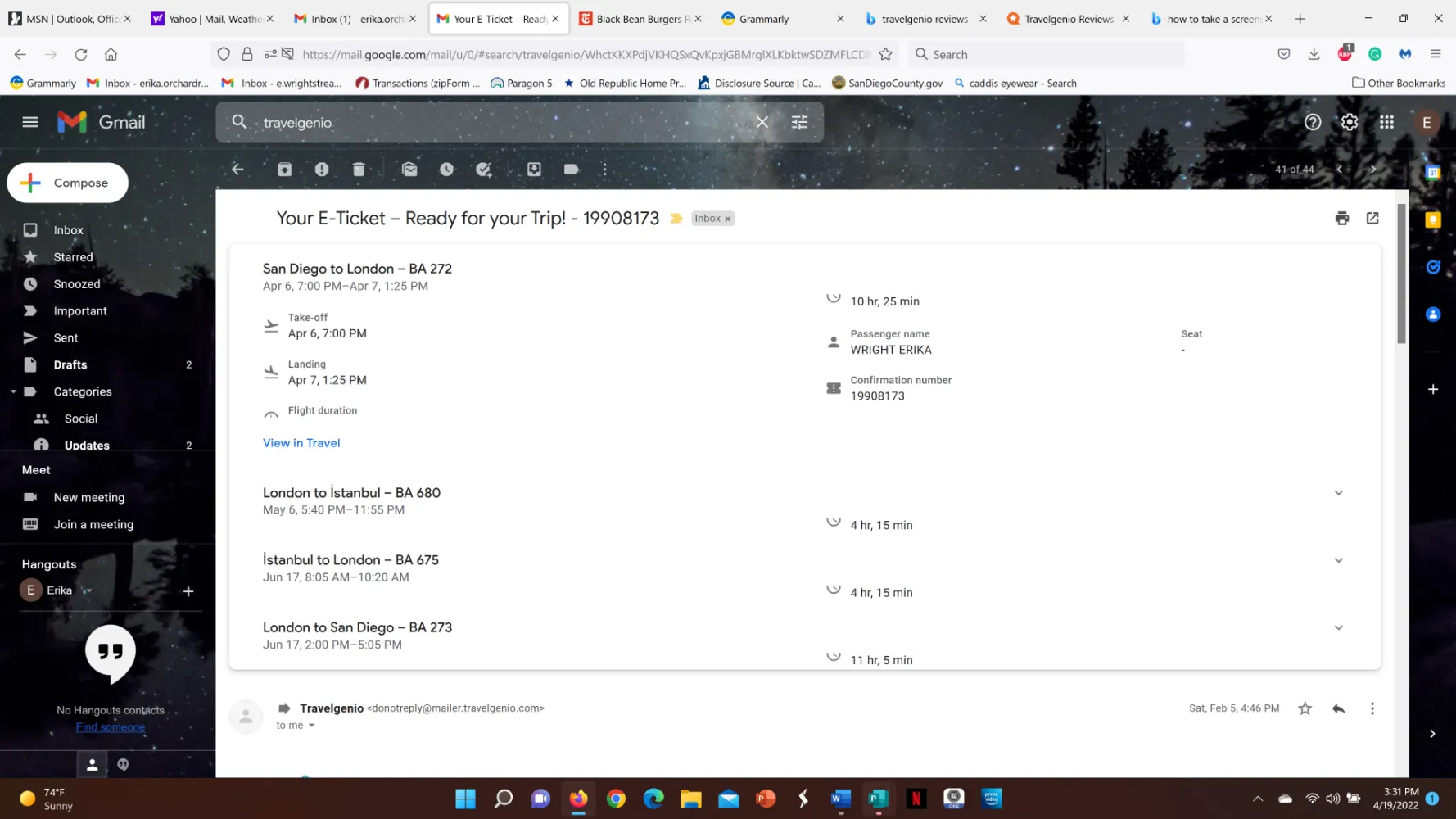Open the Windows Start menu
The width and height of the screenshot is (1456, 819).
tap(465, 799)
